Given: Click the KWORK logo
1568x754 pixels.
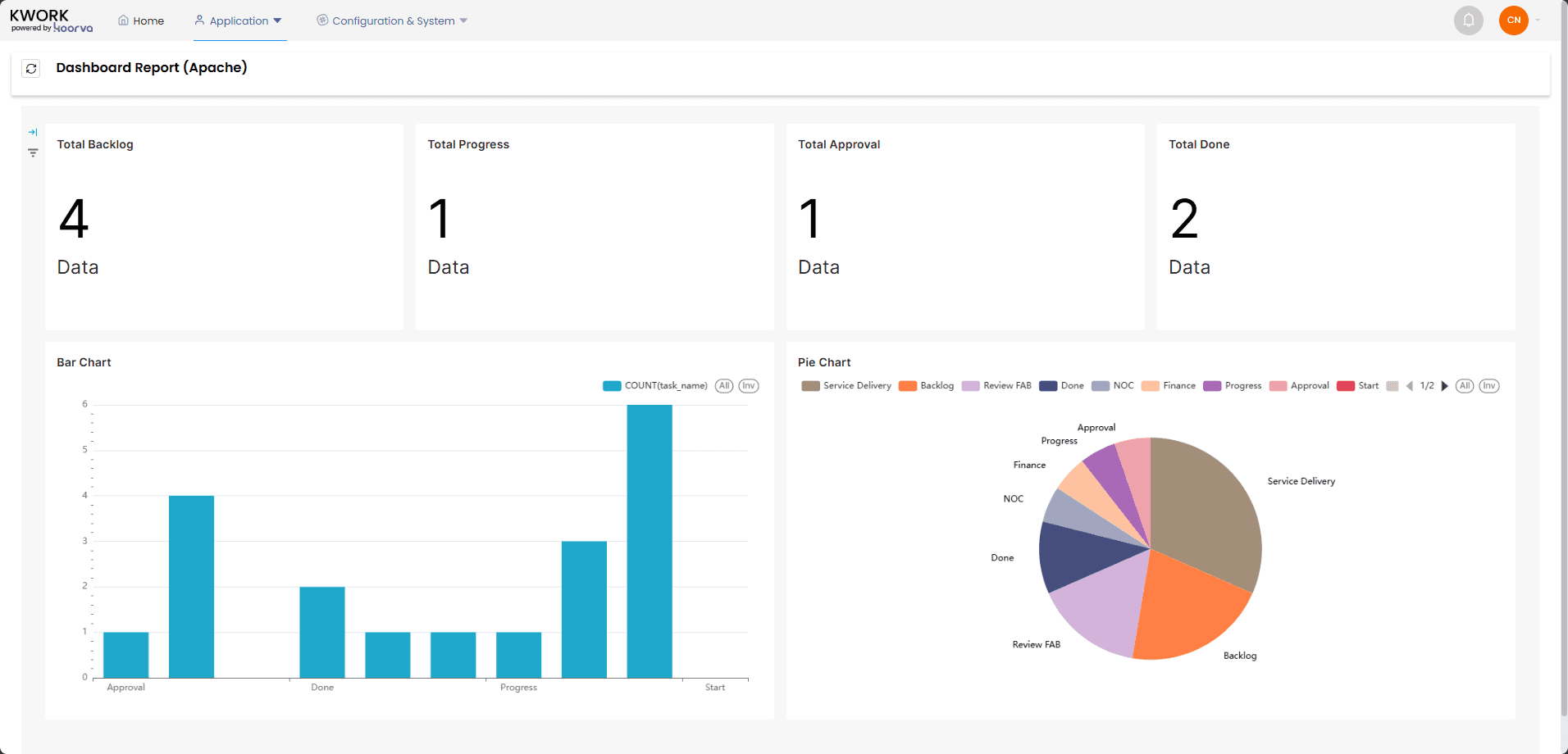Looking at the screenshot, I should click(51, 20).
